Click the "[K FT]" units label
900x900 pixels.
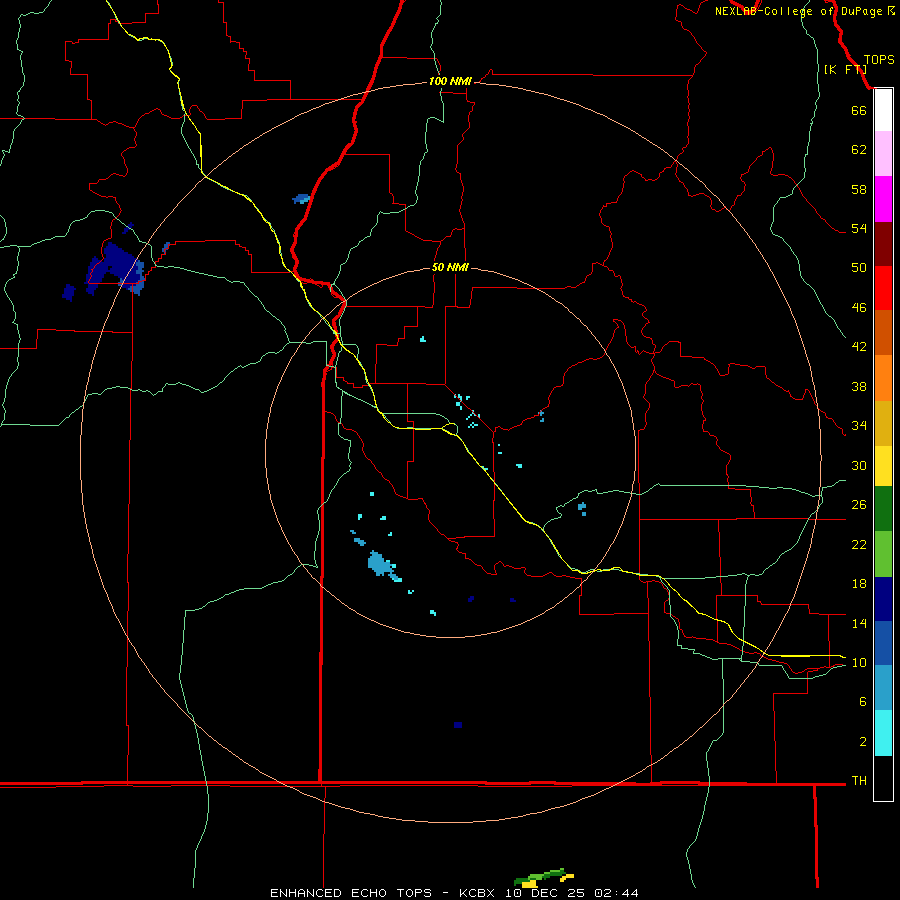point(845,69)
